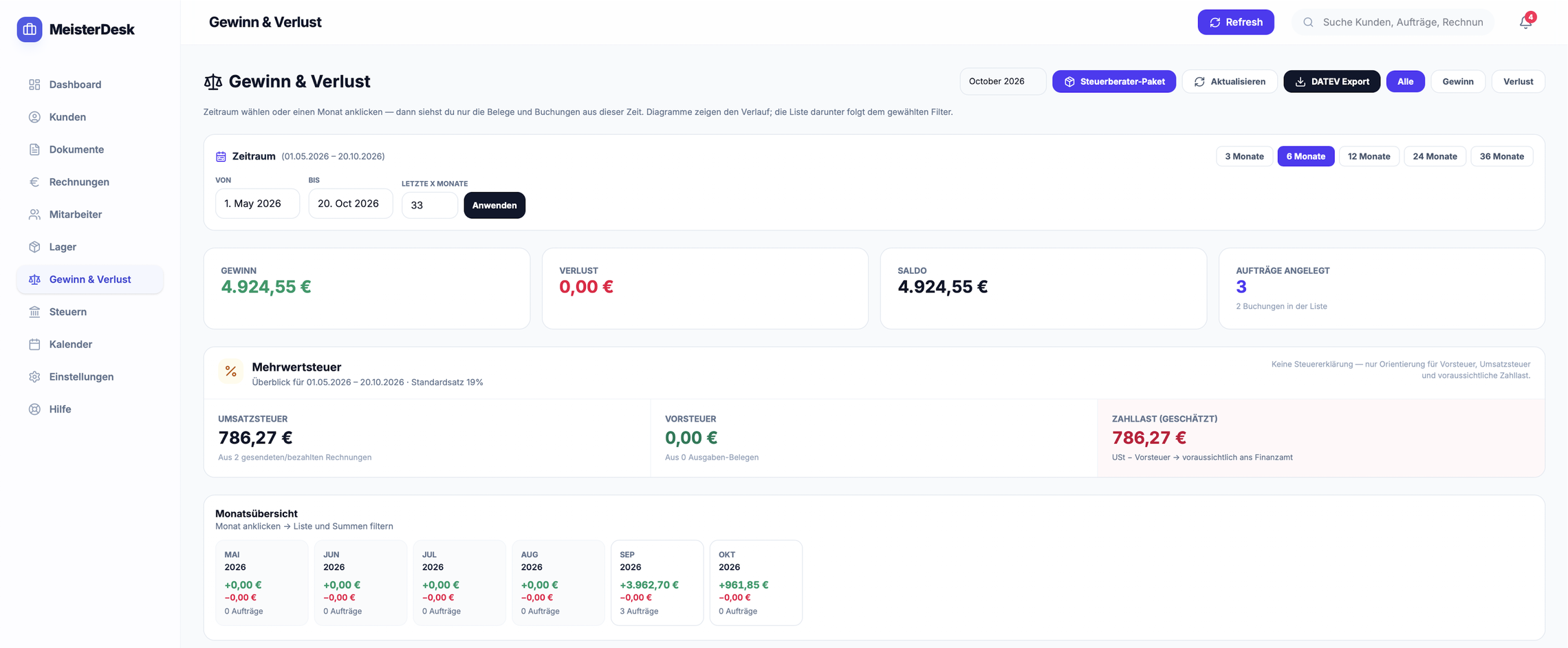Open the October 2026 month picker
The image size is (1568, 648).
click(1003, 81)
